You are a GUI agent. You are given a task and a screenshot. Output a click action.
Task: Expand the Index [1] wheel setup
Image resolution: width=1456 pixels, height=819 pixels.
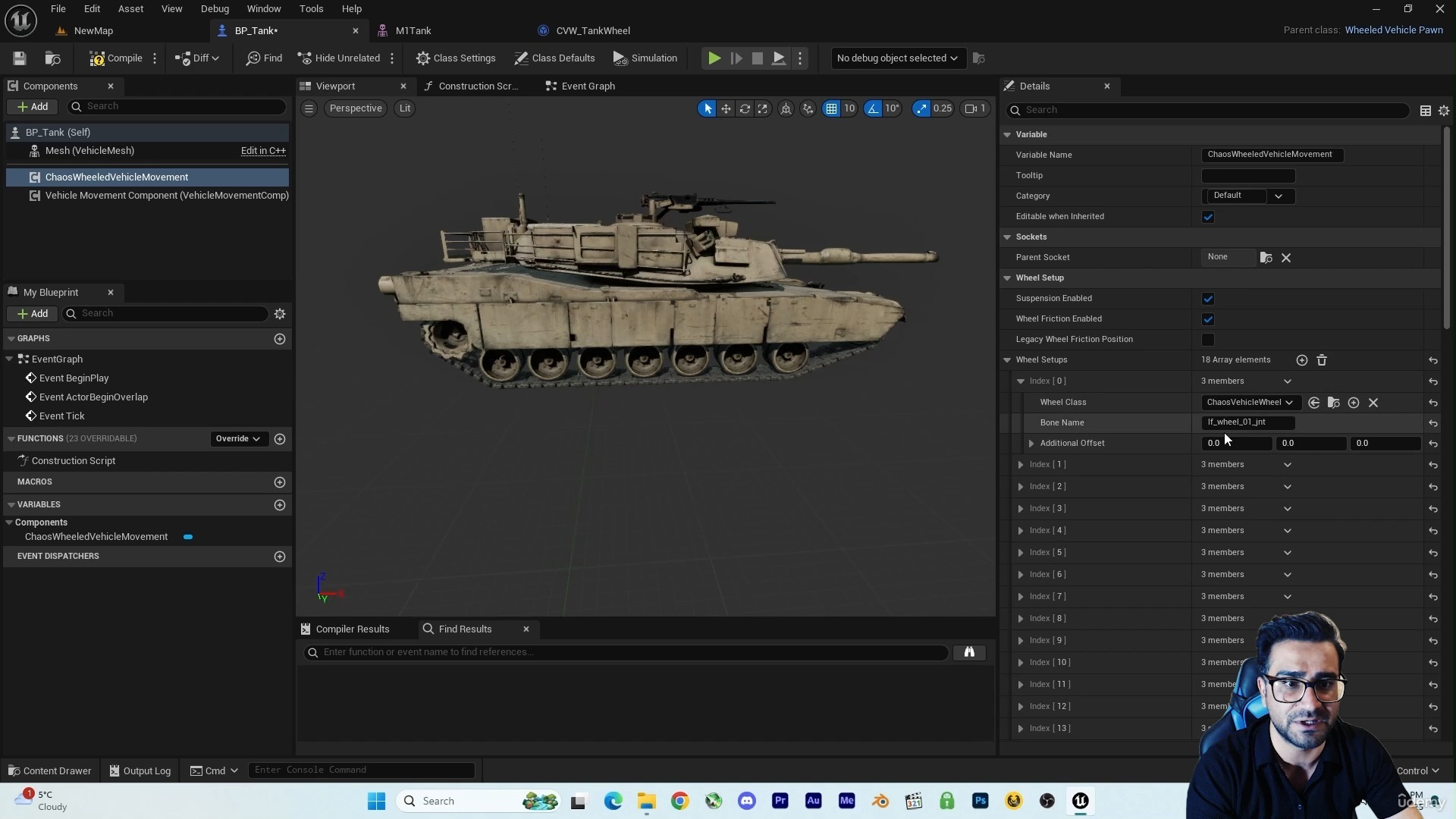click(x=1021, y=465)
